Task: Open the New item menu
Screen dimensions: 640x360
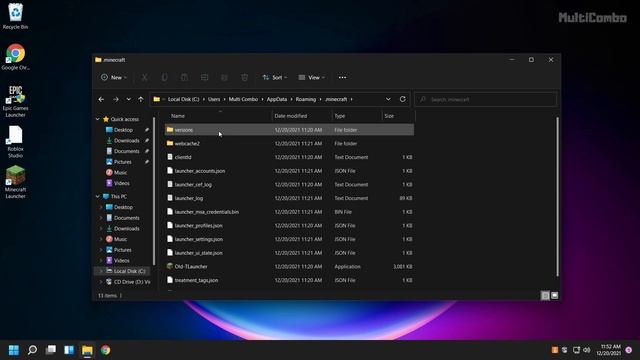Action: click(114, 77)
